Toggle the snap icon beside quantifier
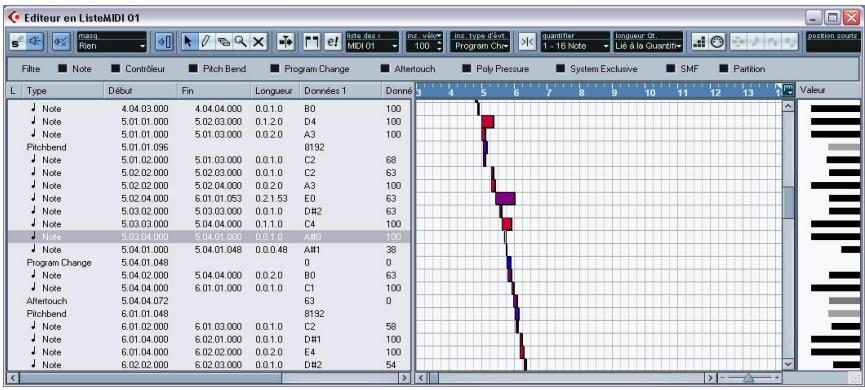865x390 pixels. point(527,42)
